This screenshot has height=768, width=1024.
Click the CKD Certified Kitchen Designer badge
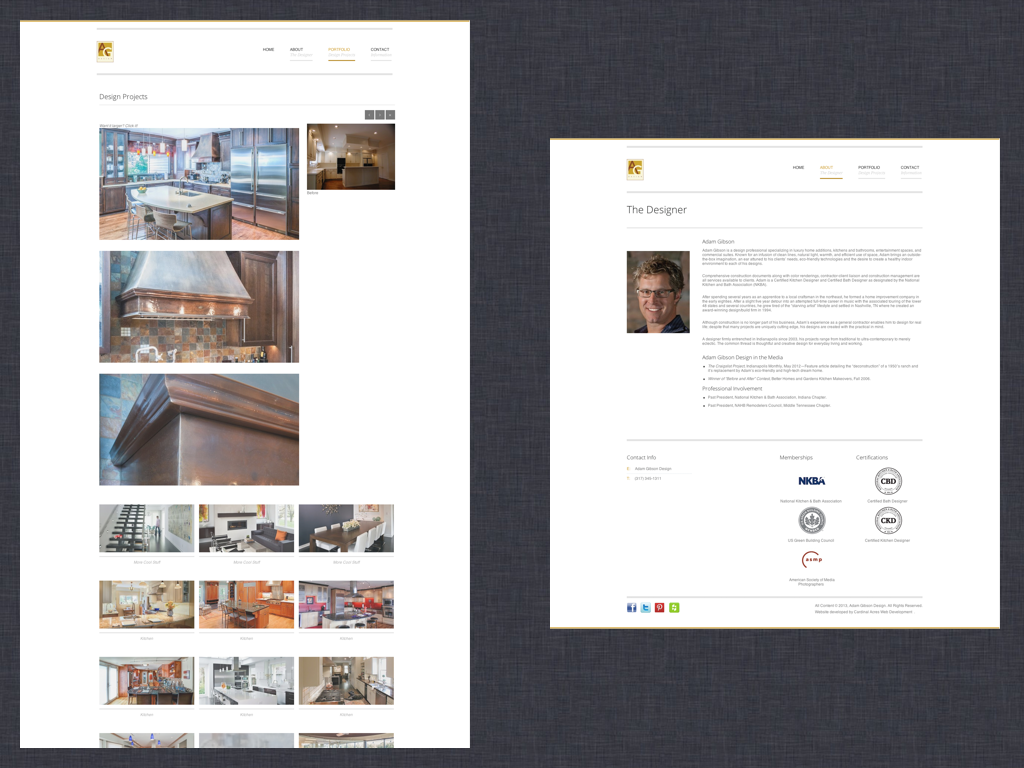click(888, 521)
